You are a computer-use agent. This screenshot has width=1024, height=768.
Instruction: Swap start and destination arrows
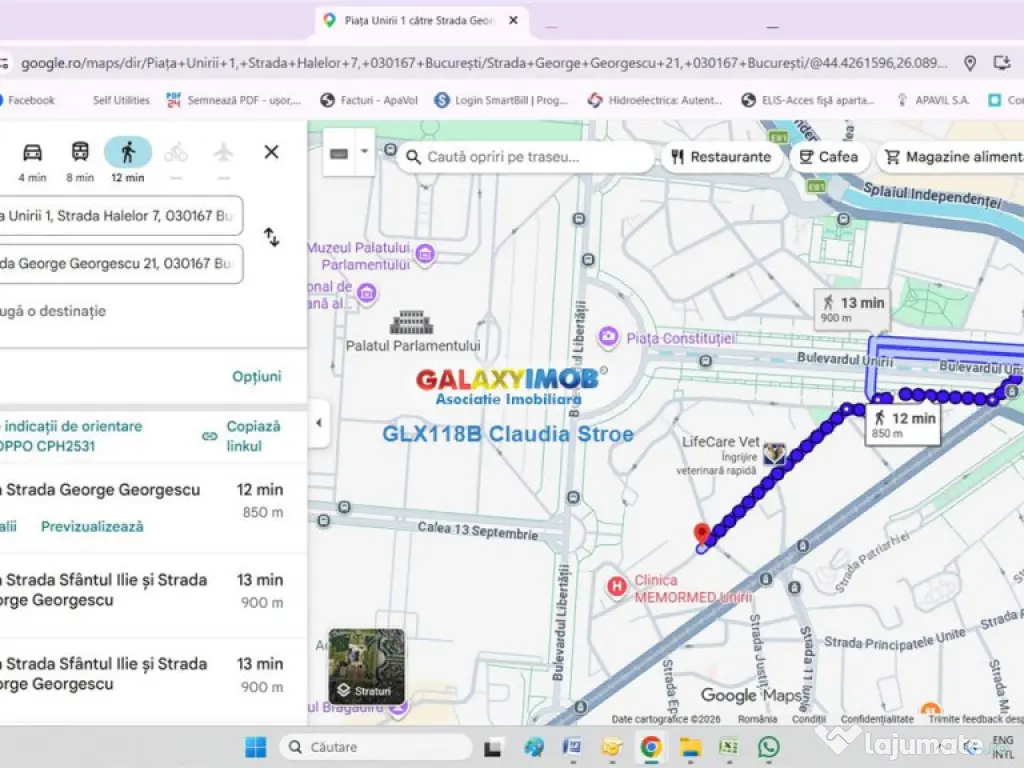[x=271, y=237]
